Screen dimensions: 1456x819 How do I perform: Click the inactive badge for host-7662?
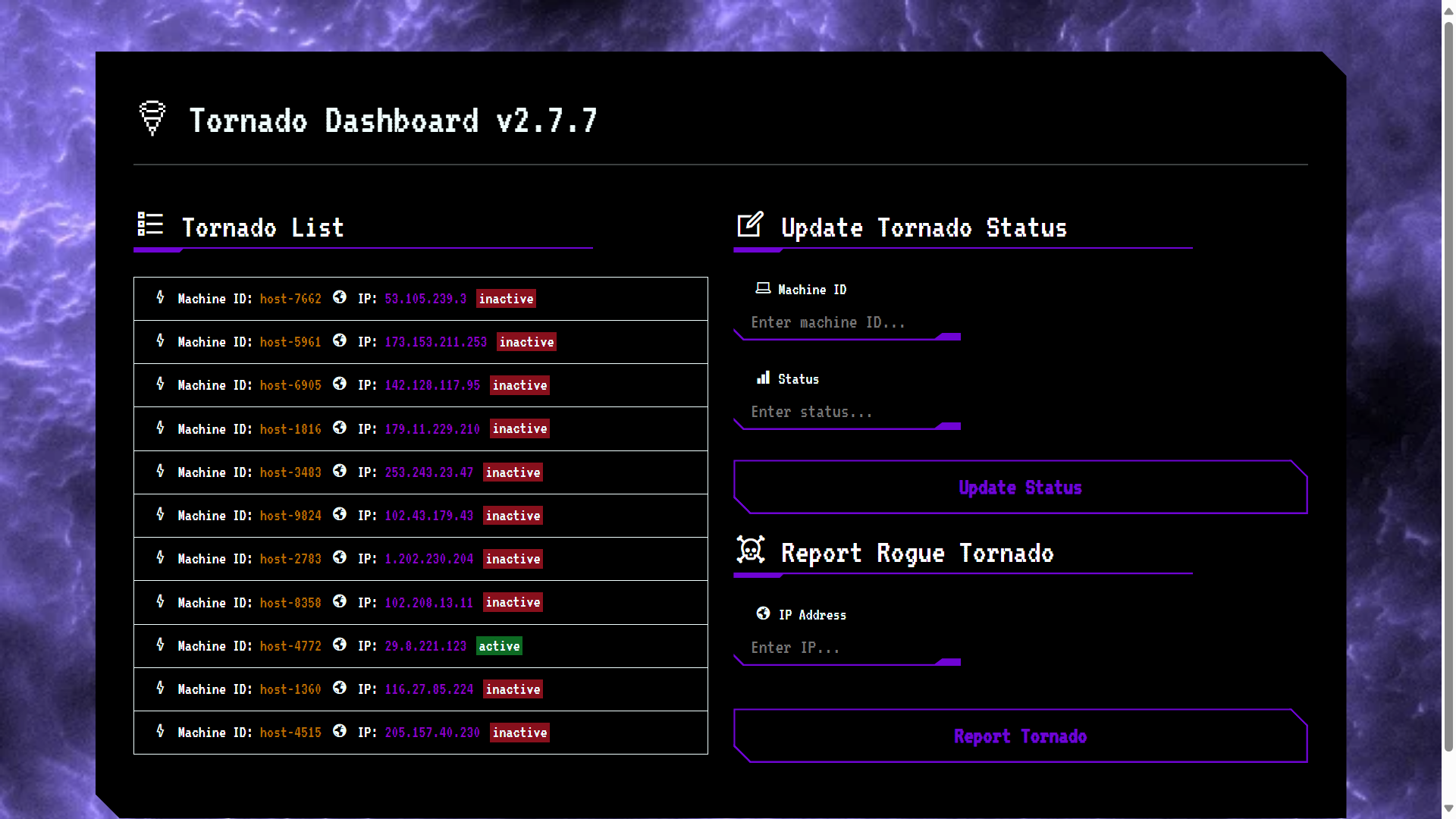pyautogui.click(x=506, y=299)
